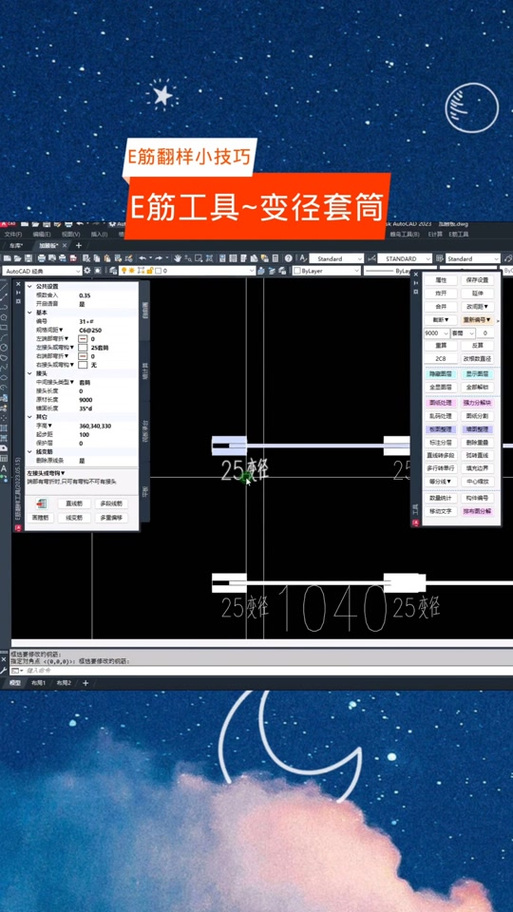This screenshot has width=513, height=912.
Task: Toggle the layer freeze sun icon
Action: point(131,270)
